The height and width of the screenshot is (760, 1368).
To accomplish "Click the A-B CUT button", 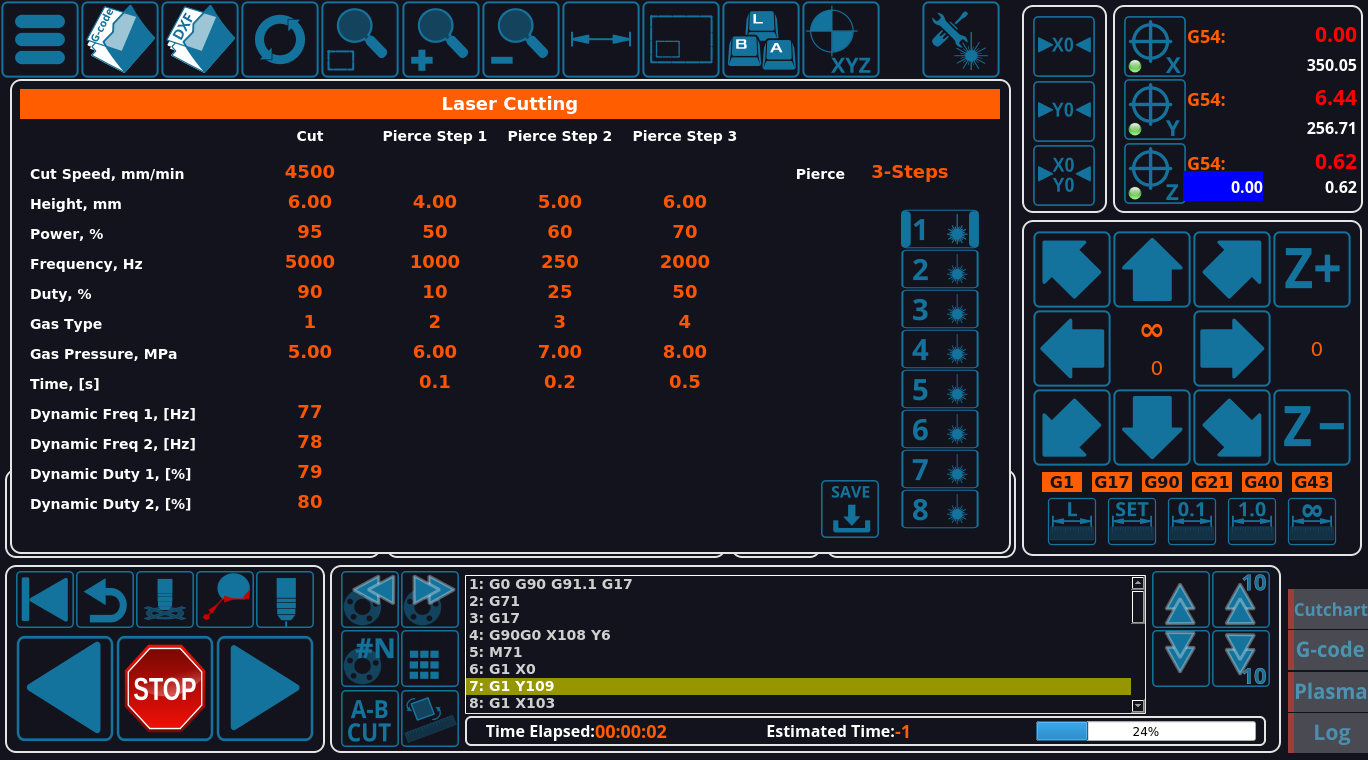I will (369, 719).
